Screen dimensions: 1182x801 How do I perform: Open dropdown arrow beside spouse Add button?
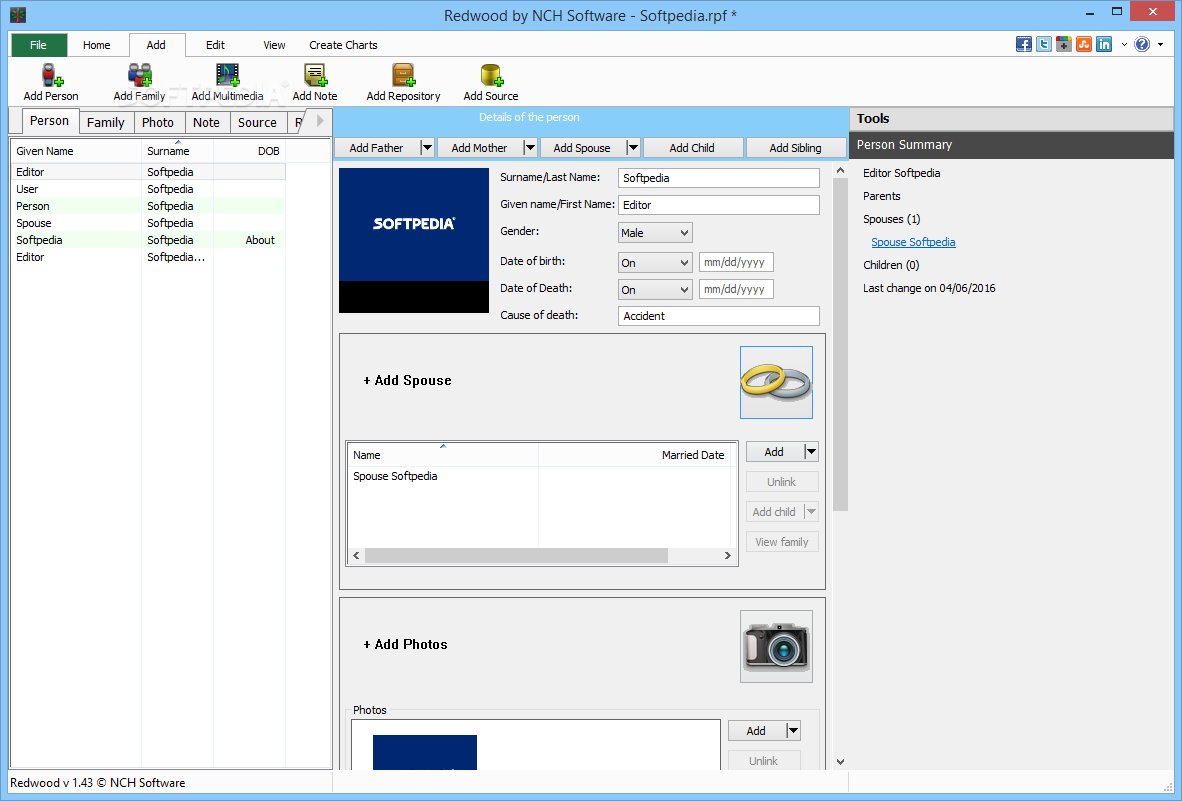tap(811, 452)
